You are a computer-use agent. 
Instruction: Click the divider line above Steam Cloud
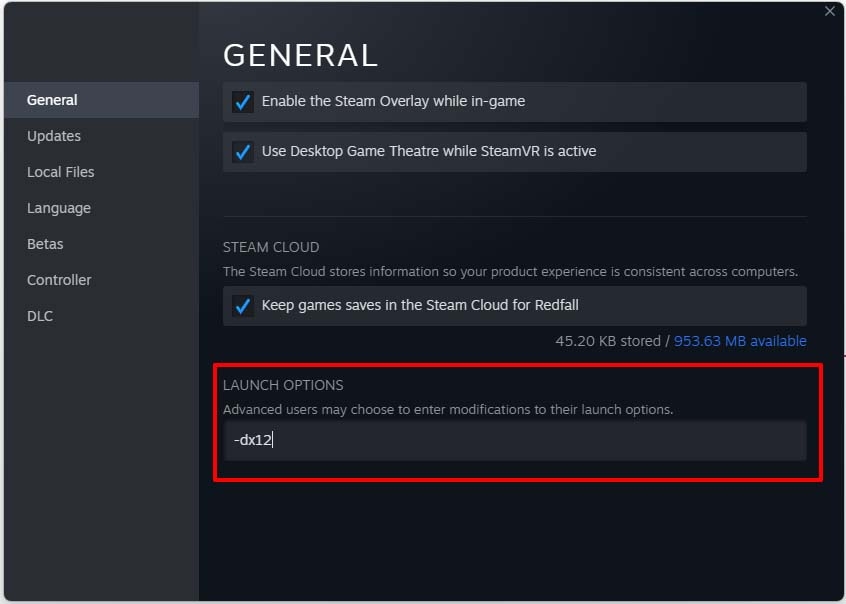(514, 216)
